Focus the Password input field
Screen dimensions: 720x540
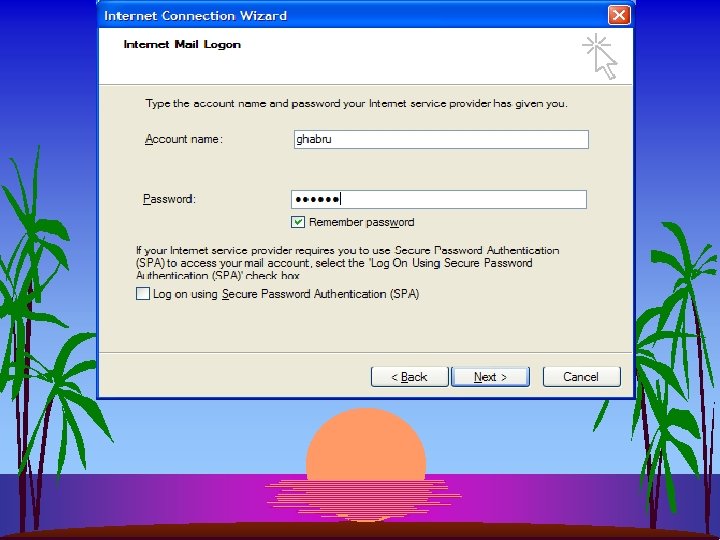[439, 199]
